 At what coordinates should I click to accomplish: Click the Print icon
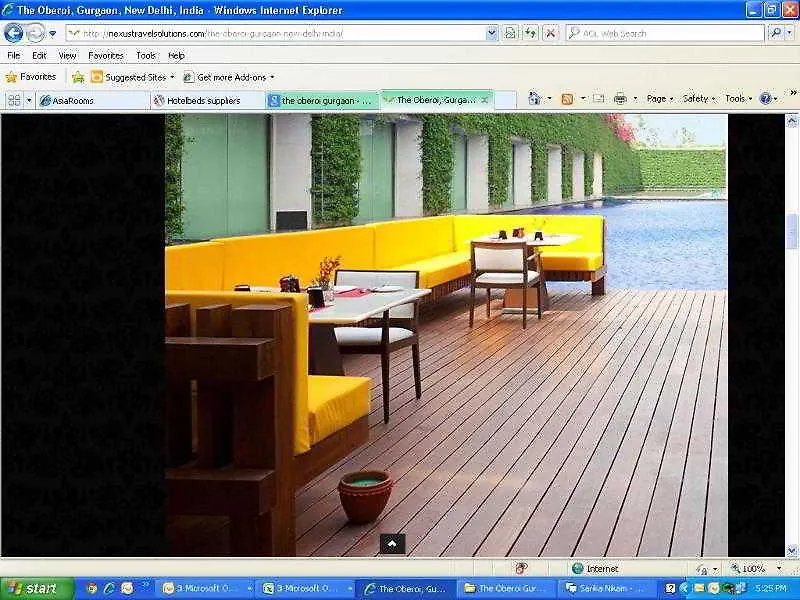(620, 98)
